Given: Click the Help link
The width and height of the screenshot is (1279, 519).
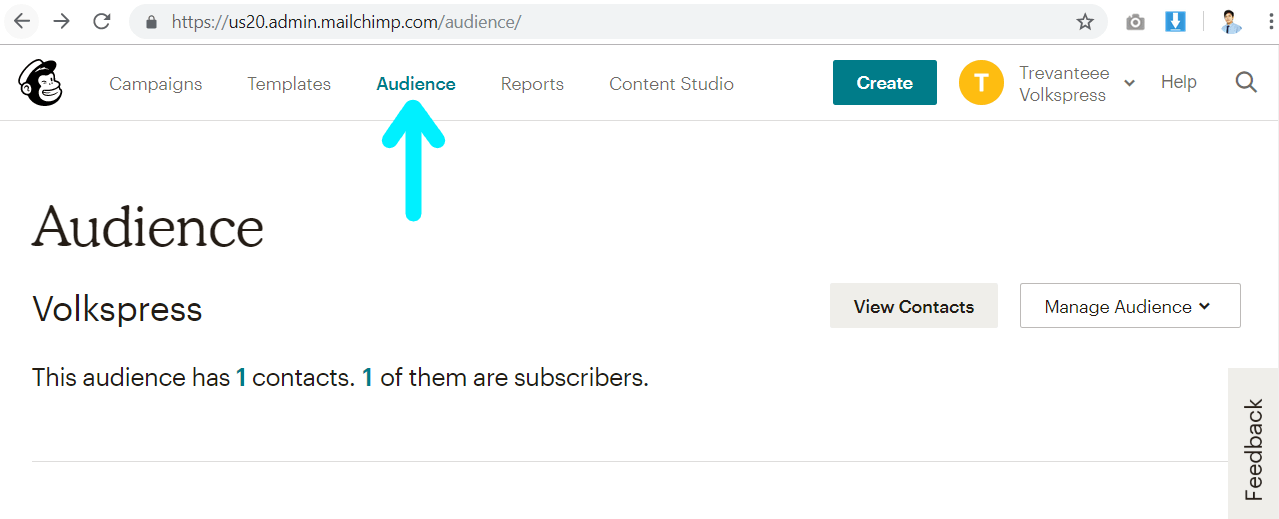Looking at the screenshot, I should tap(1178, 82).
